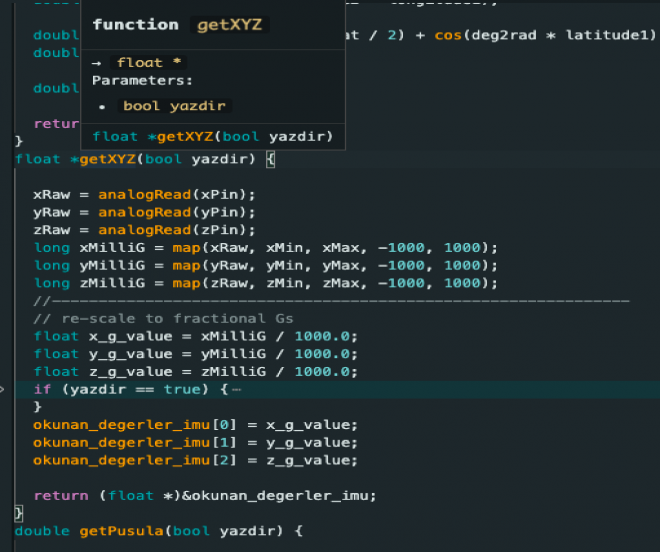The height and width of the screenshot is (552, 660).
Task: Expand the folded if (yazdir == true) block
Action: (6, 389)
